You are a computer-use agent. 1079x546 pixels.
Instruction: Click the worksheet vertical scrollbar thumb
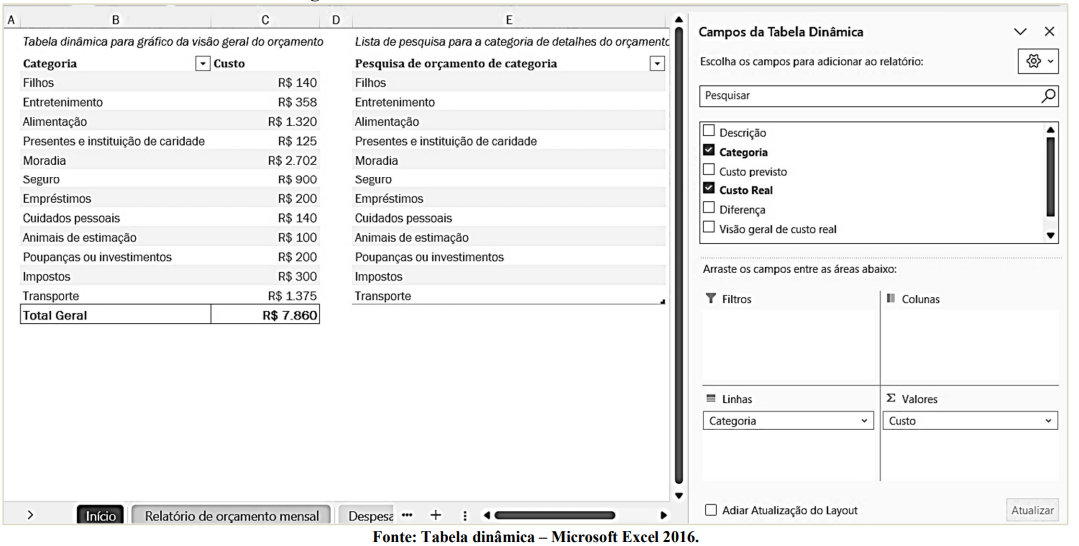point(679,256)
